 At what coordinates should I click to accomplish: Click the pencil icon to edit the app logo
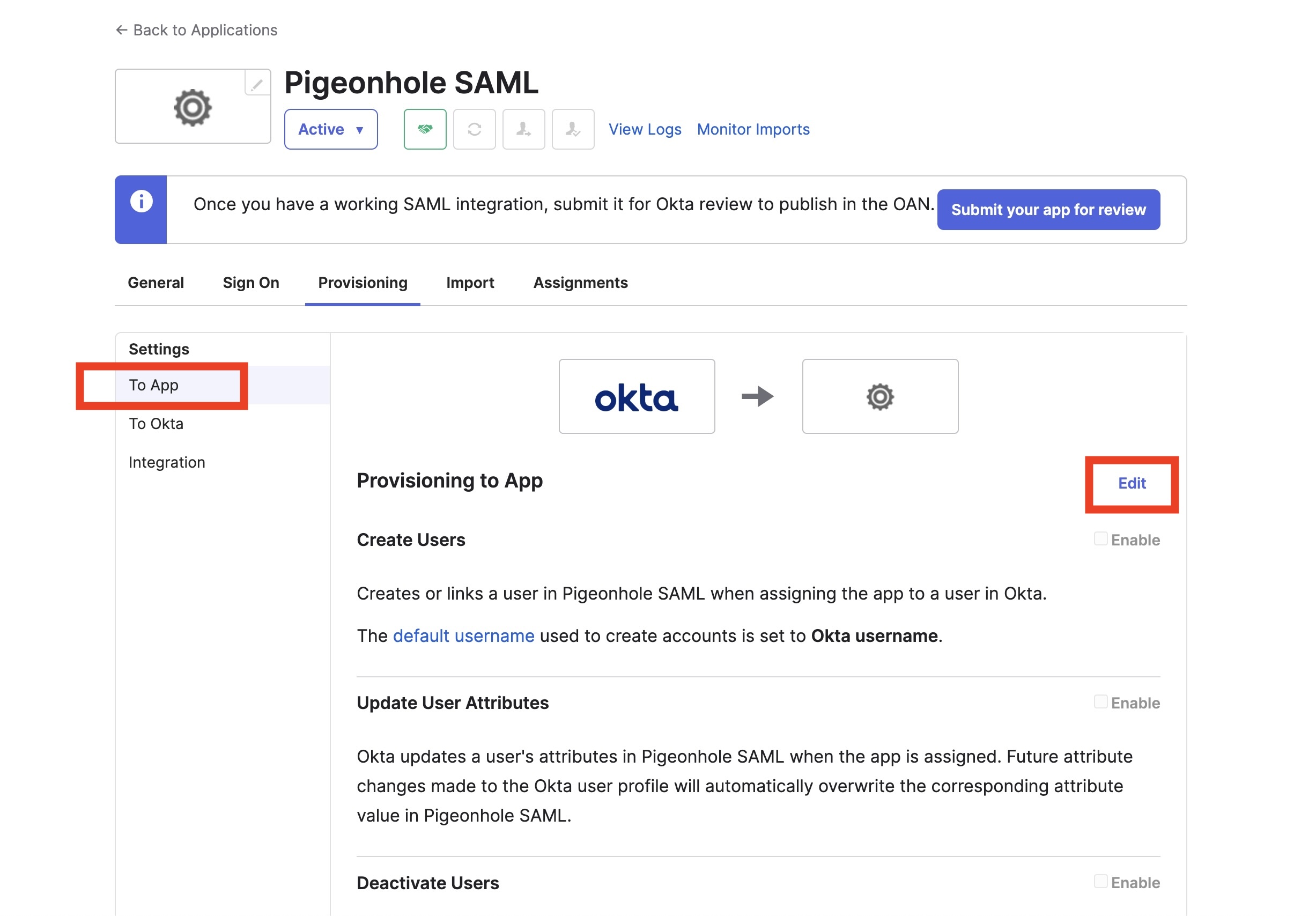[x=257, y=84]
